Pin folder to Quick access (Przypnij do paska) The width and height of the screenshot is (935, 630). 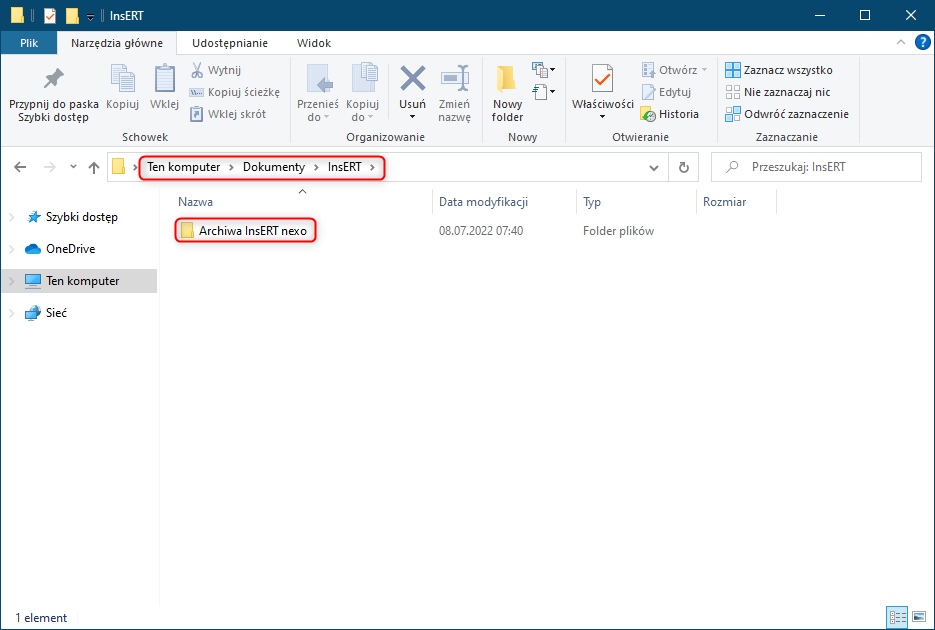point(54,94)
